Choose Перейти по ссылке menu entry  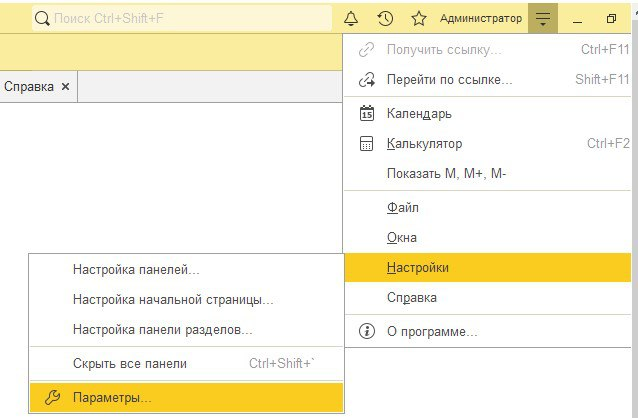tap(487, 79)
